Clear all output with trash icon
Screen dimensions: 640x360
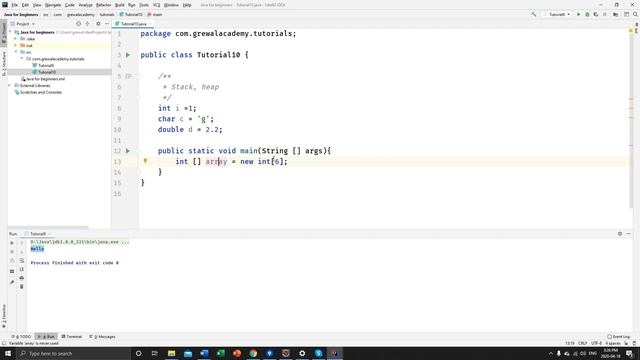pyautogui.click(x=22, y=287)
